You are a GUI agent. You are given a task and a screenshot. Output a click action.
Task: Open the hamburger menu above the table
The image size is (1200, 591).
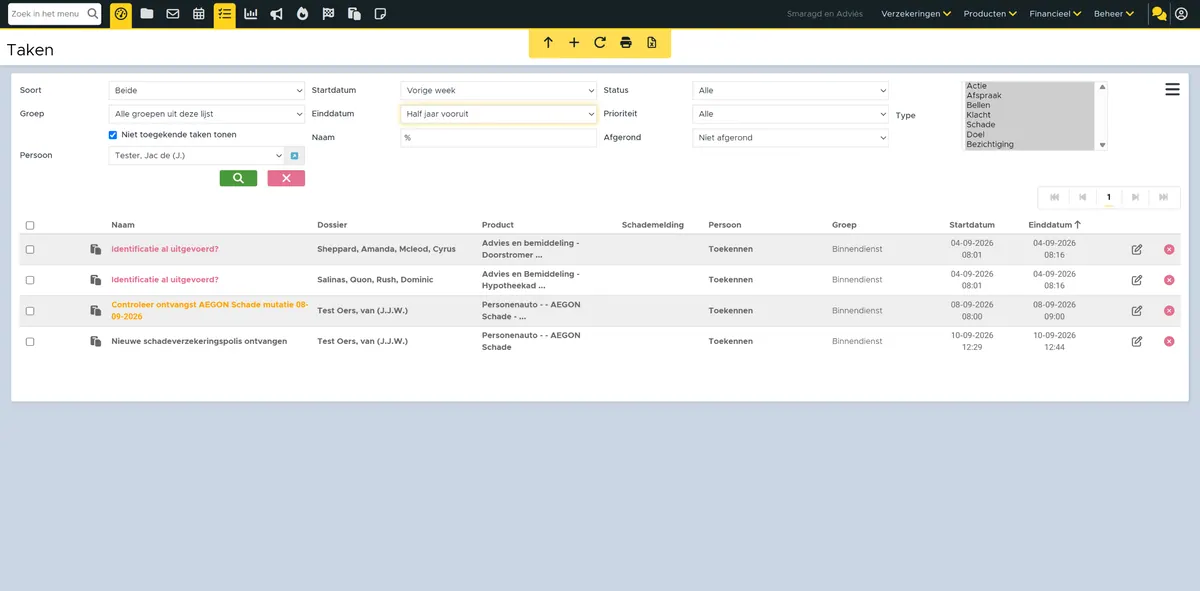(x=1172, y=90)
